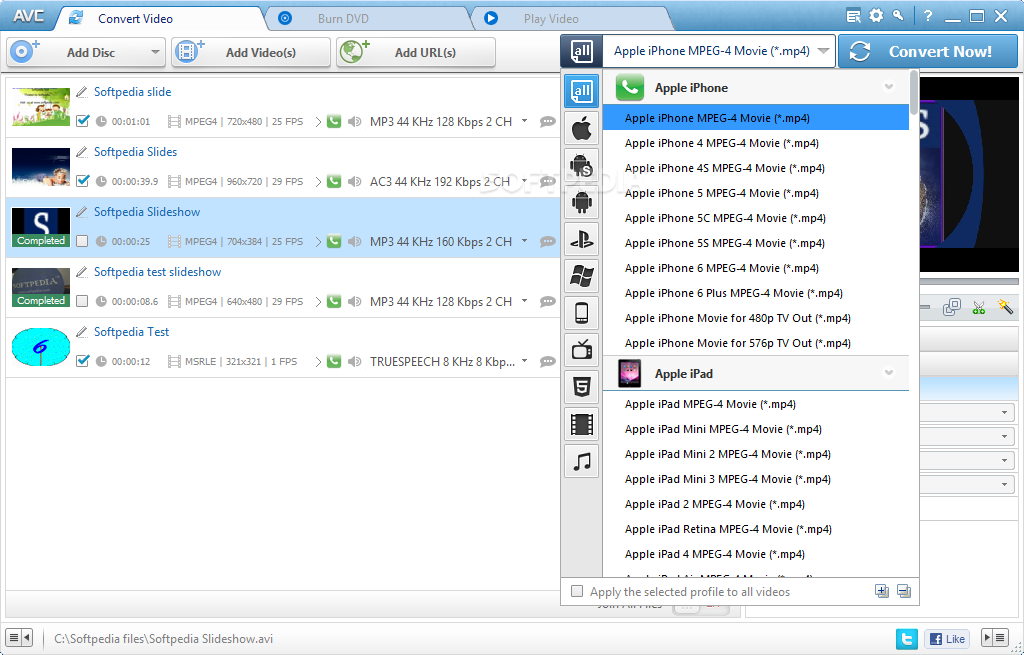
Task: Collapse the Apple iPhone group
Action: [888, 87]
